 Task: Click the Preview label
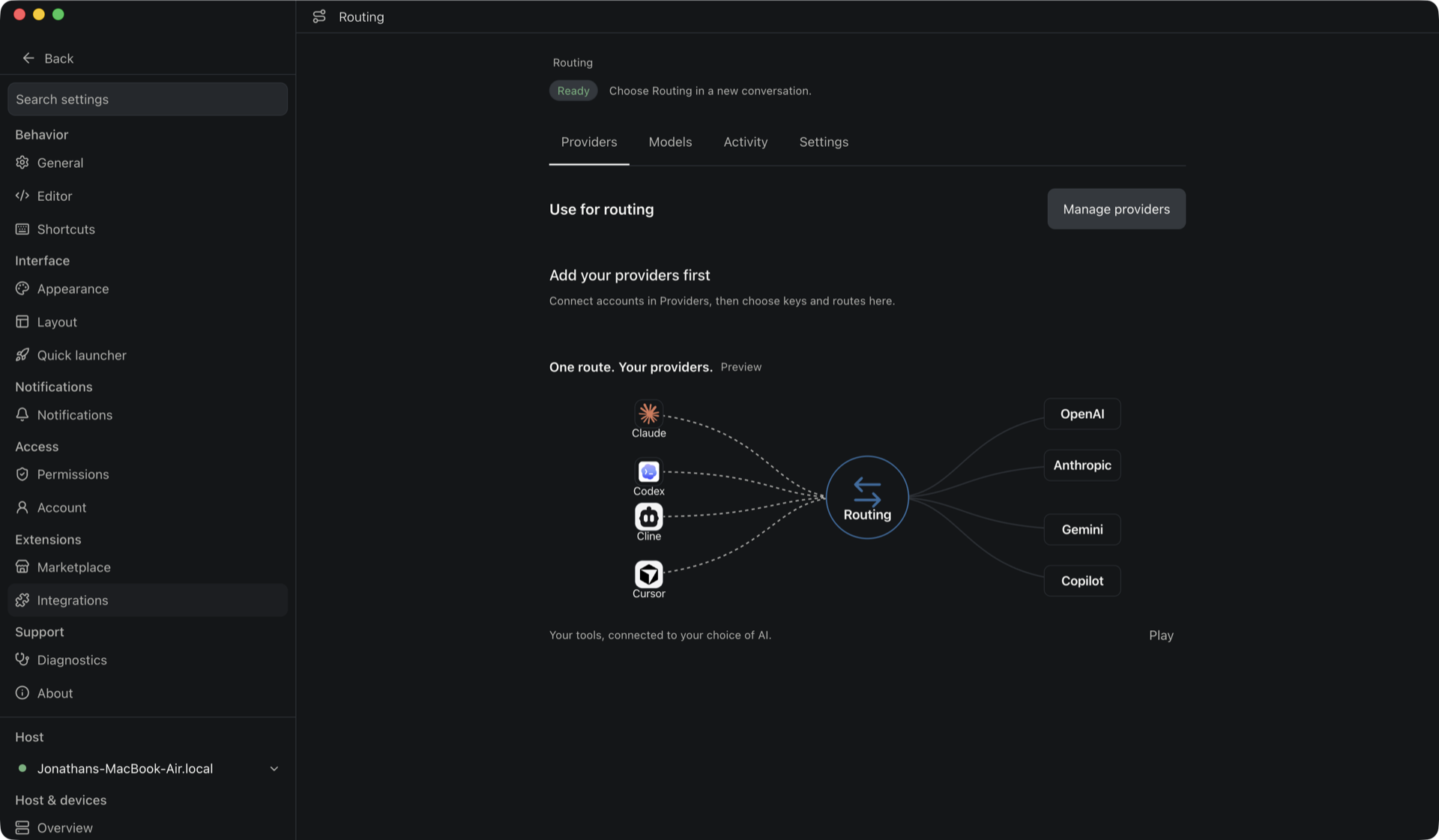point(741,367)
